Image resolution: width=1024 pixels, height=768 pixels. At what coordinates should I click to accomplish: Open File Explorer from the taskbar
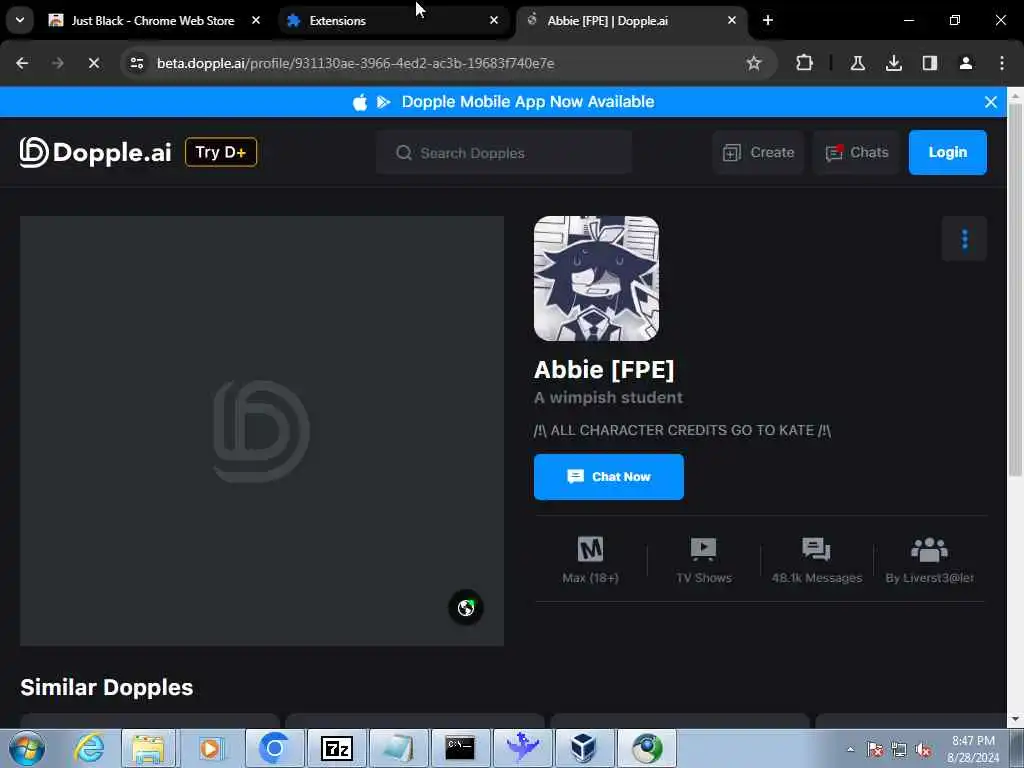pyautogui.click(x=148, y=748)
